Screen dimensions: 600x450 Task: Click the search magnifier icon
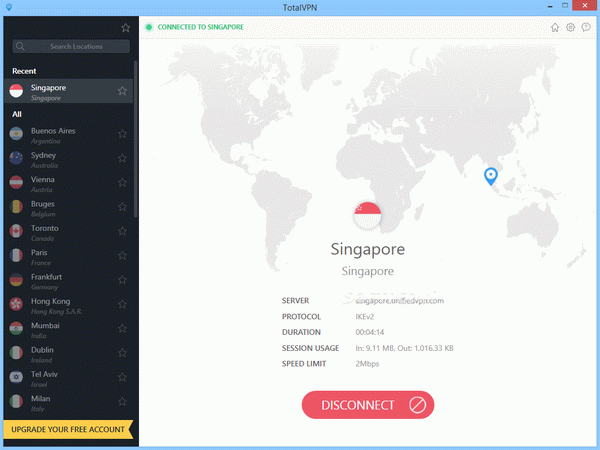(x=20, y=46)
